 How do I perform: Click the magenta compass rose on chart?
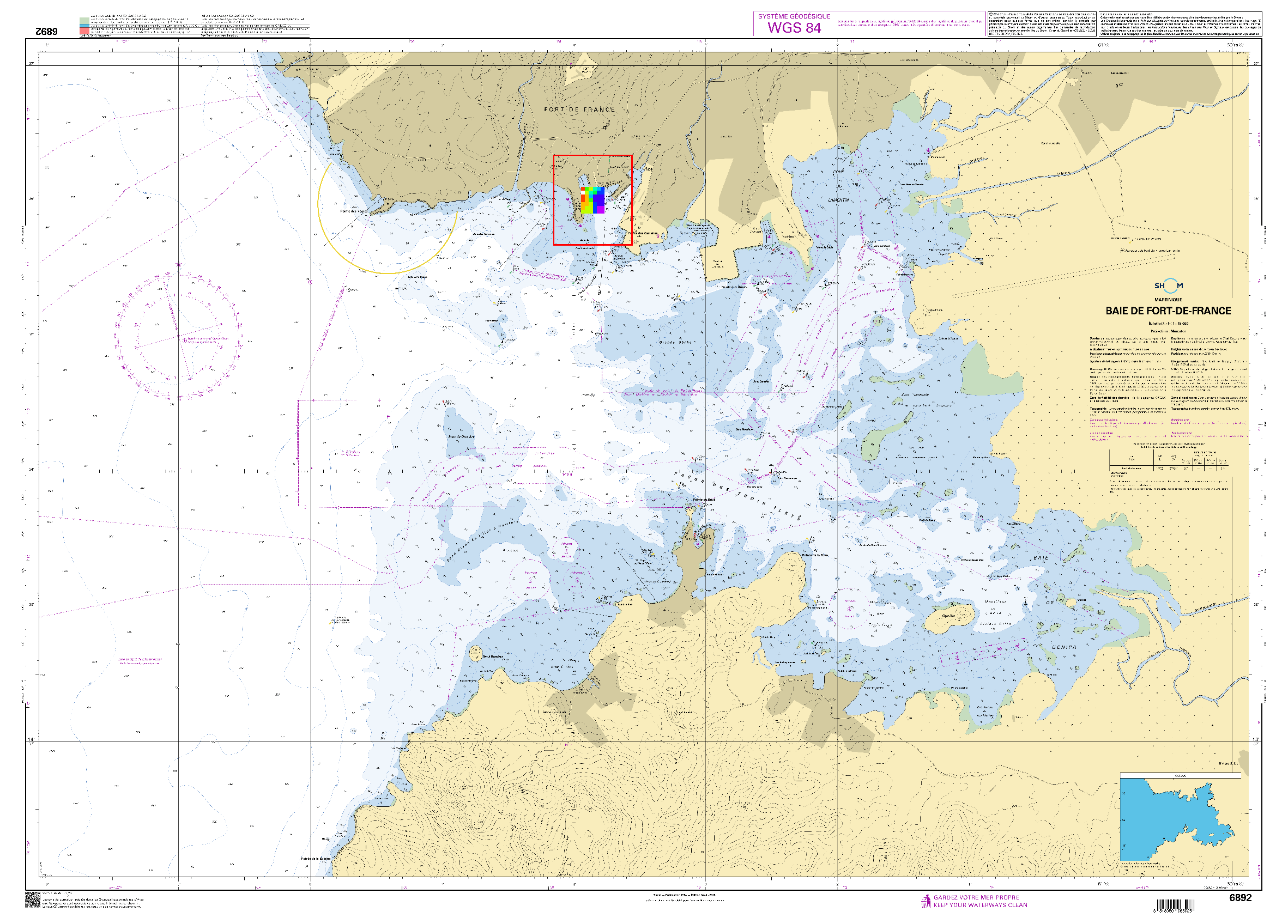pyautogui.click(x=178, y=336)
